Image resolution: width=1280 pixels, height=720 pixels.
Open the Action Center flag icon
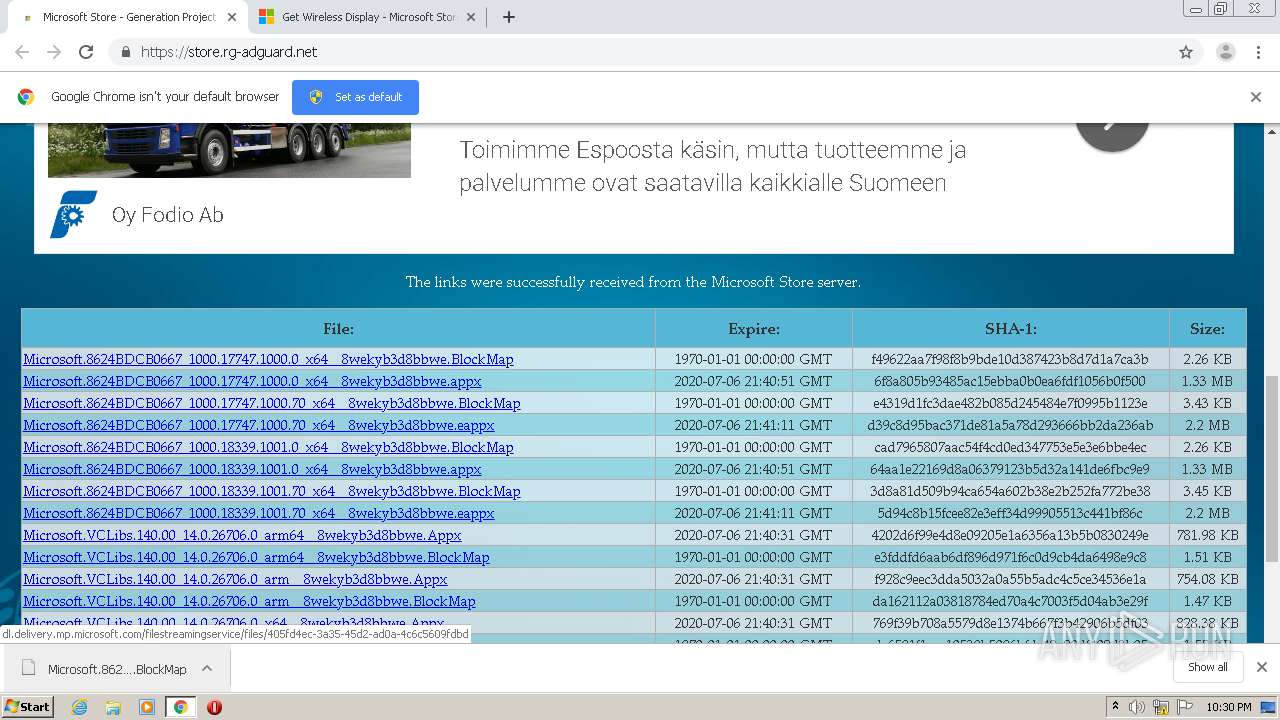pos(1184,707)
